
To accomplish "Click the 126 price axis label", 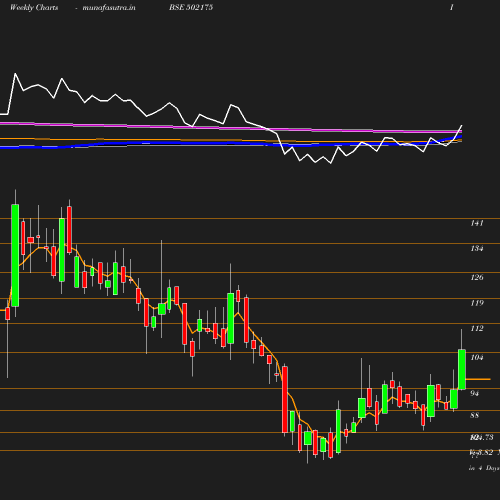I will [x=477, y=277].
